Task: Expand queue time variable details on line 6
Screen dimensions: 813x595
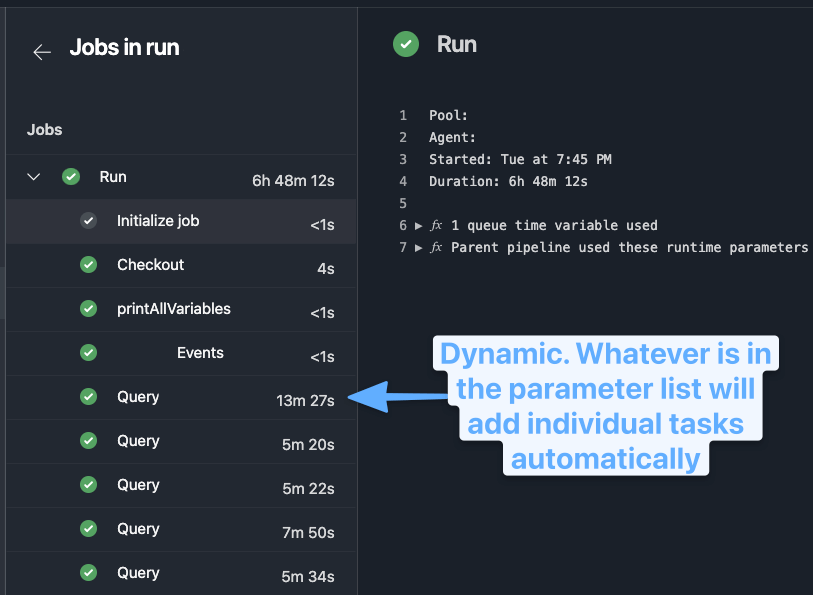Action: 420,225
